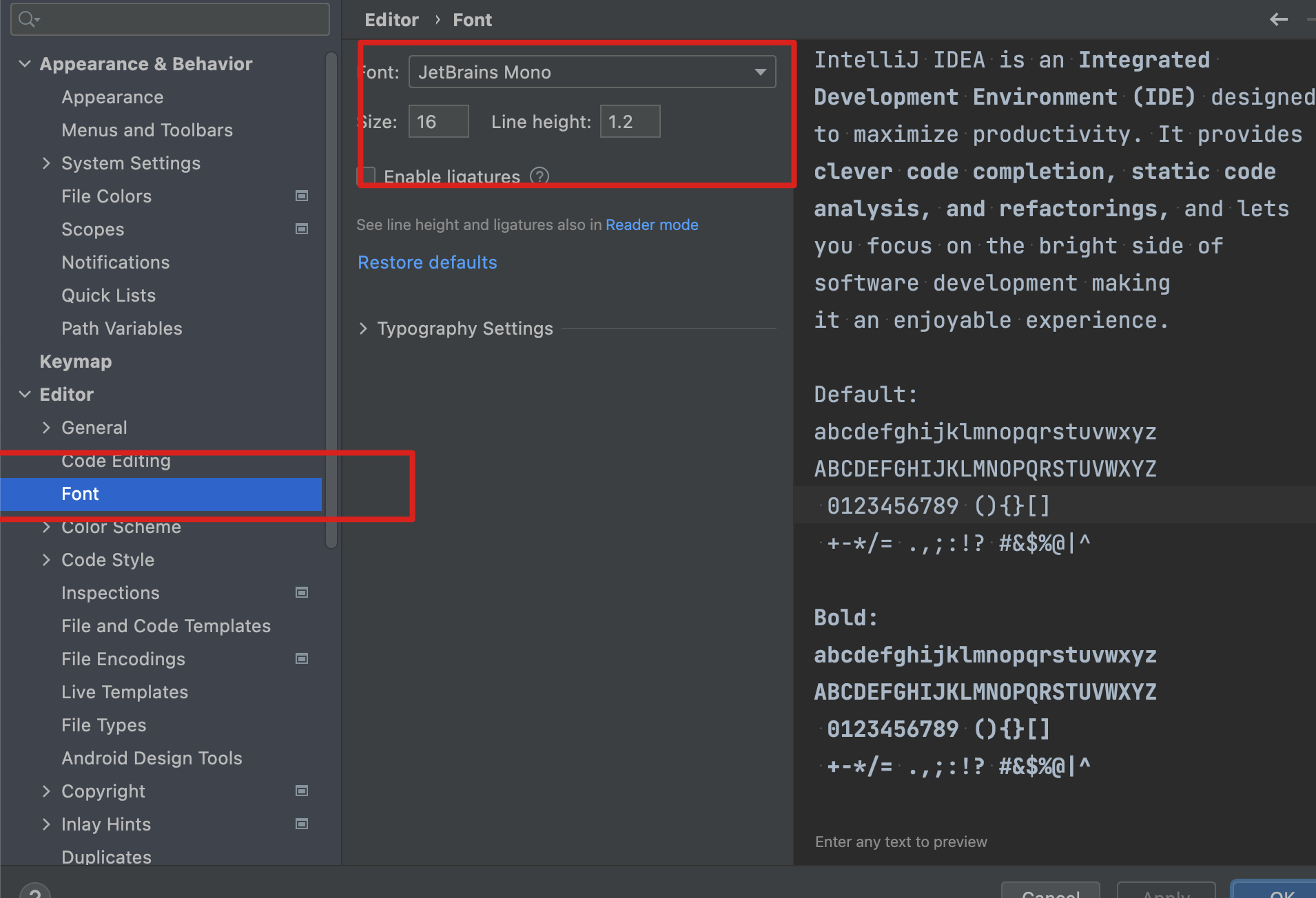The image size is (1316, 898).
Task: Open the Duplicates settings page
Action: click(106, 857)
